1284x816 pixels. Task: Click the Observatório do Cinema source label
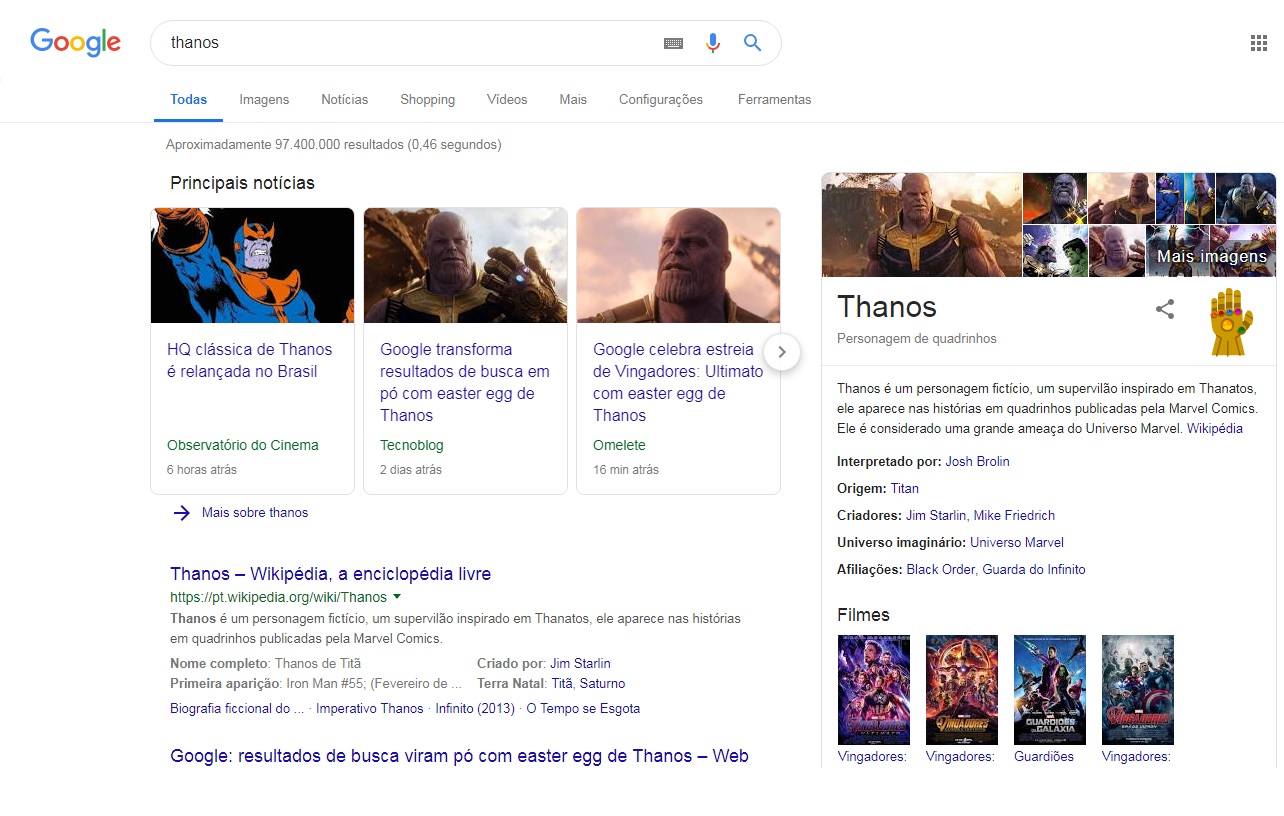243,445
